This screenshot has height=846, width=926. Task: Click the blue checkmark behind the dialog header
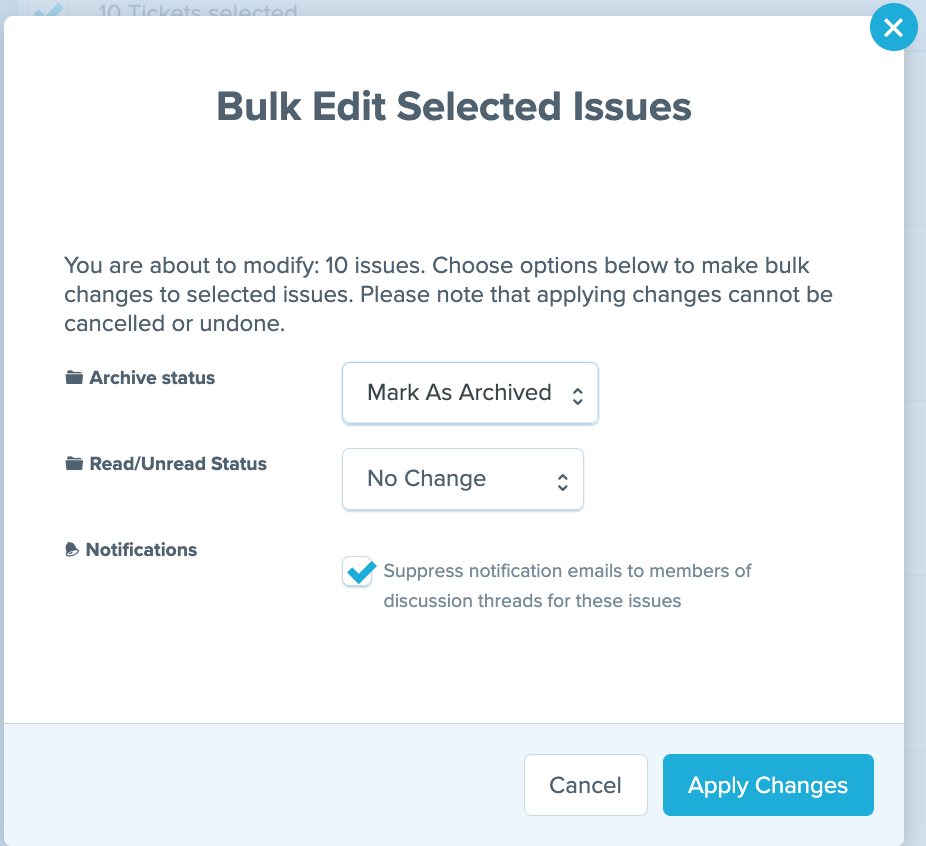[48, 9]
